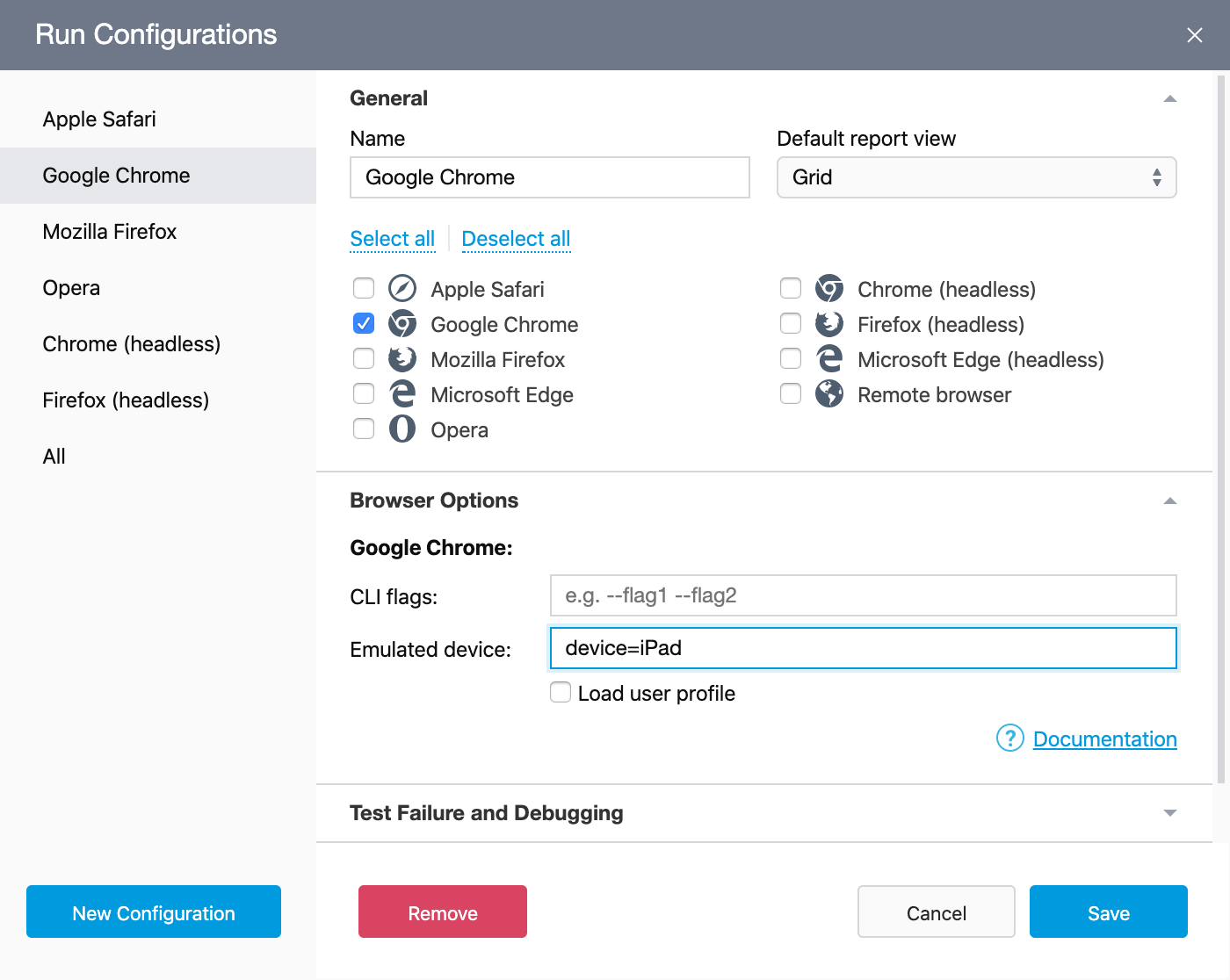
Task: Select the All configuration in sidebar
Action: pyautogui.click(x=54, y=456)
